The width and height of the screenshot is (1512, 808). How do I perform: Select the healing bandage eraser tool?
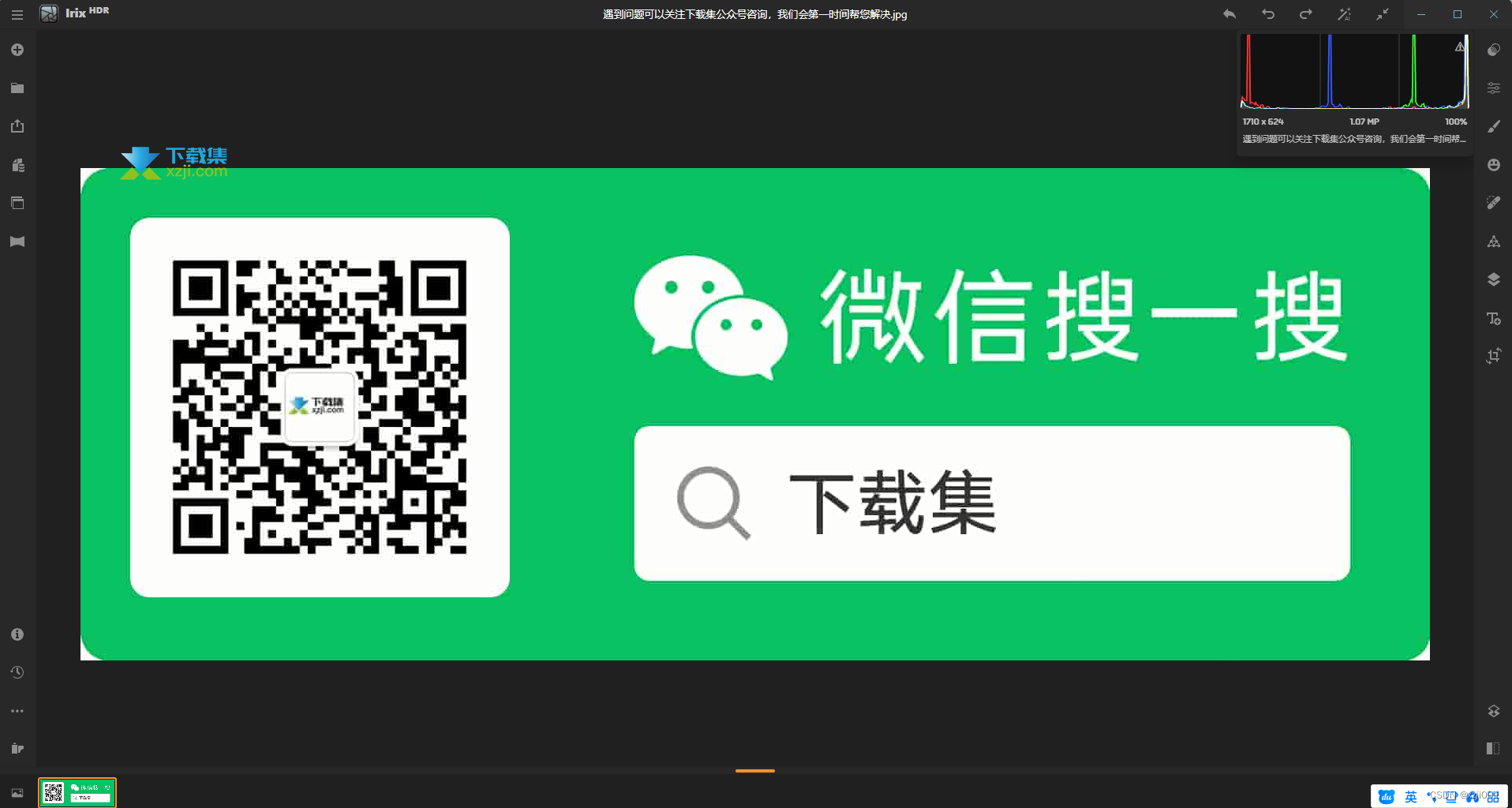coord(1494,203)
